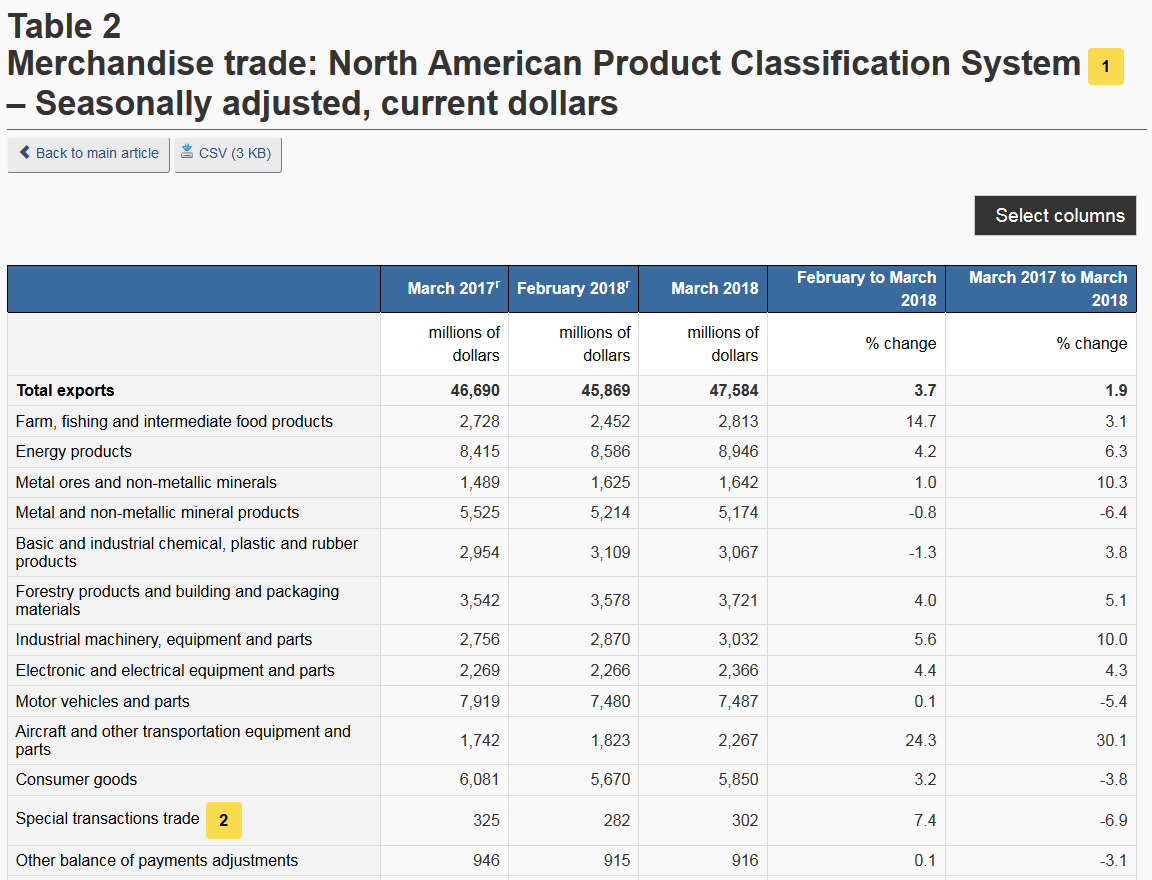Click the Table 2 Merchandise trade heading
This screenshot has height=880, width=1152.
[544, 65]
